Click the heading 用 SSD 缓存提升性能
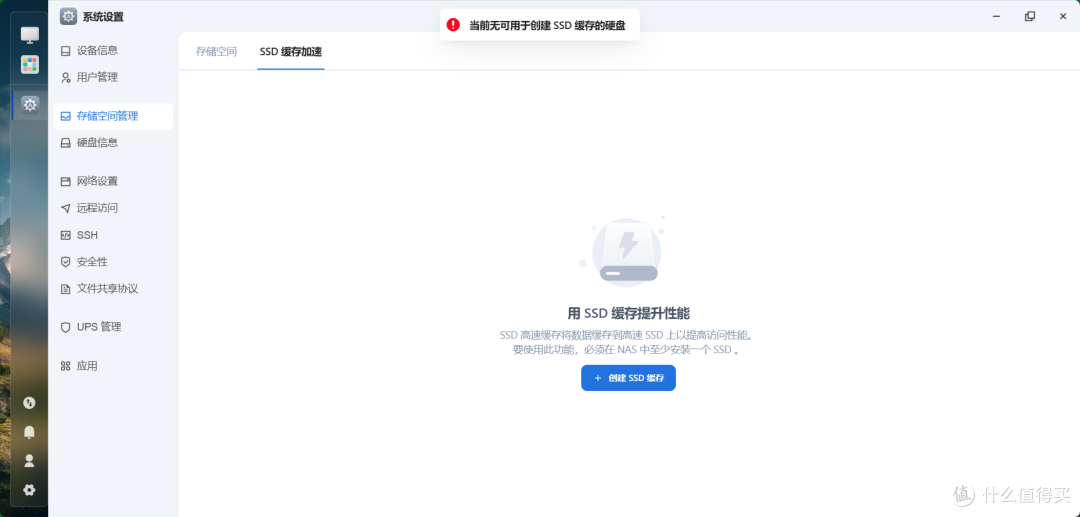Image resolution: width=1080 pixels, height=517 pixels. pos(628,314)
